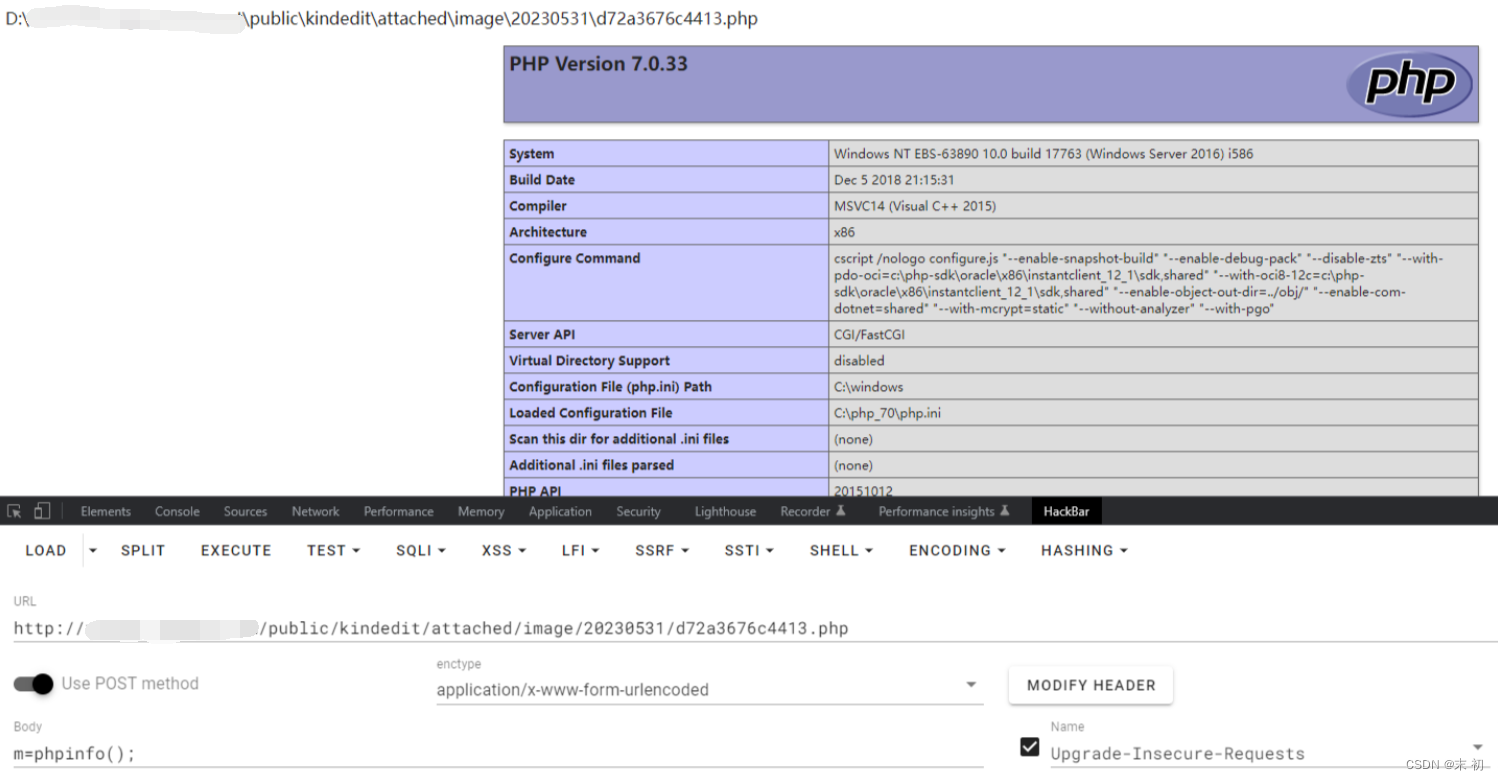Open the SHELL dropdown menu
The image size is (1498, 780).
pyautogui.click(x=841, y=550)
